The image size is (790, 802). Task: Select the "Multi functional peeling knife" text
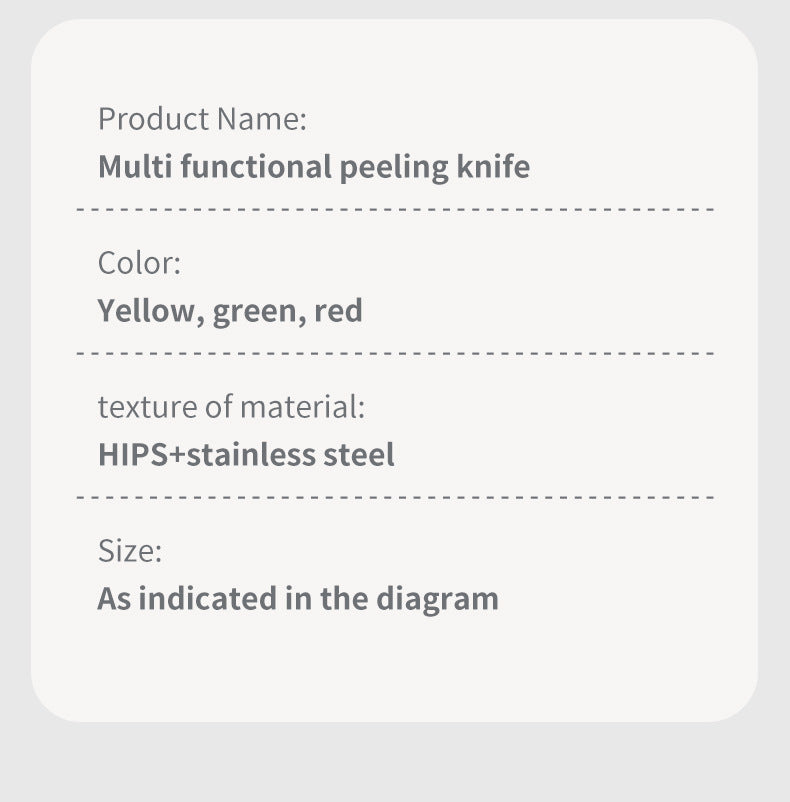(x=313, y=166)
